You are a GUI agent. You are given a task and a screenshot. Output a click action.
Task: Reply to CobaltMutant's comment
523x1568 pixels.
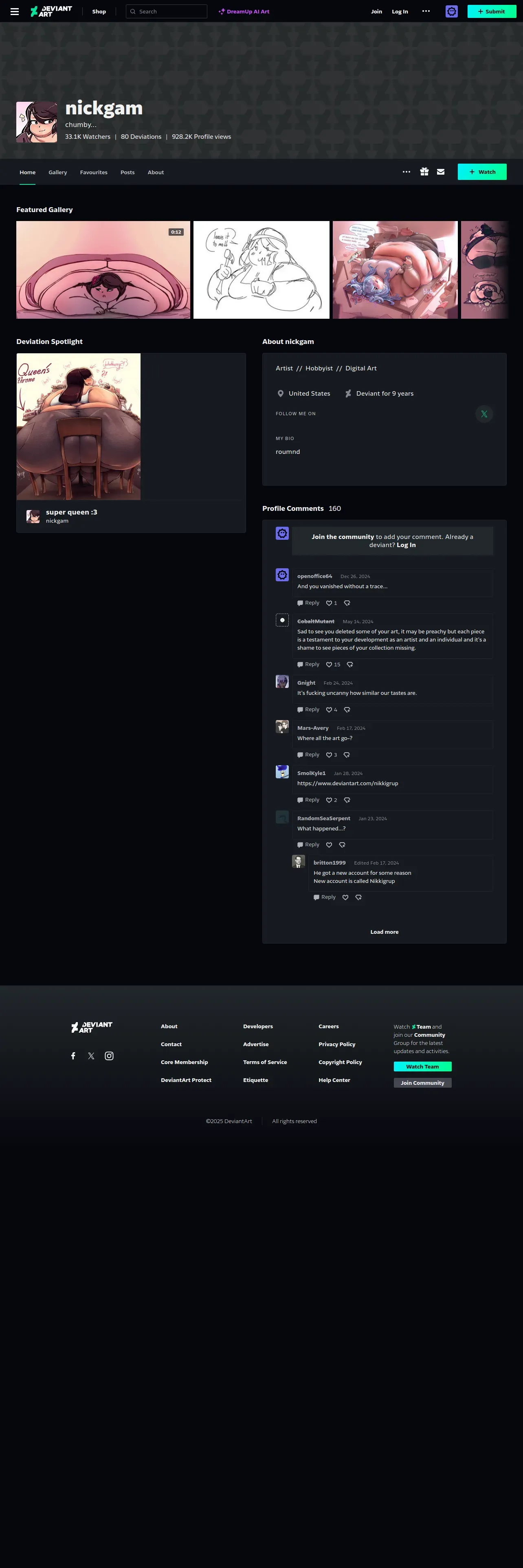(308, 664)
